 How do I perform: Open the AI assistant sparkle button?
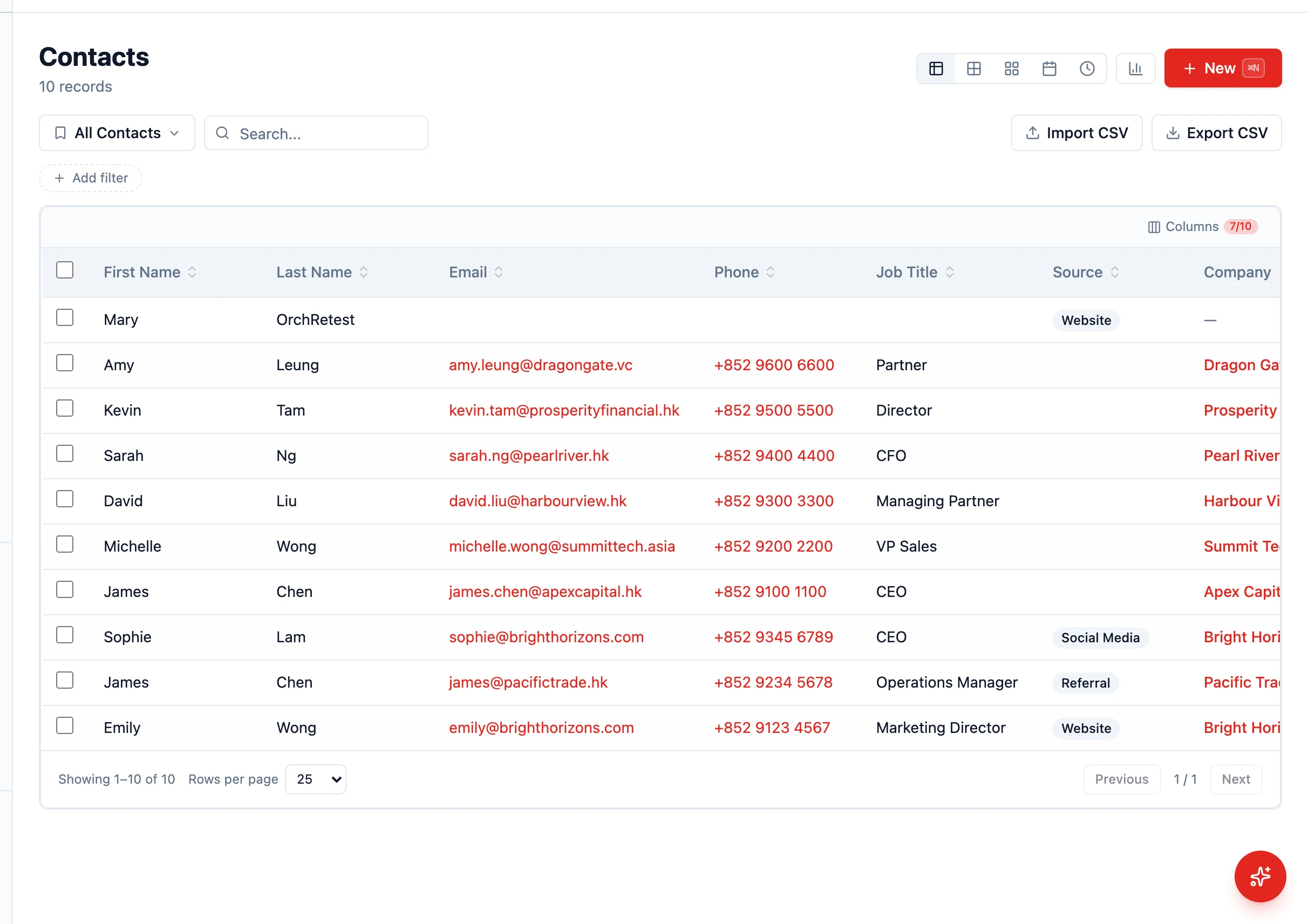click(1259, 875)
